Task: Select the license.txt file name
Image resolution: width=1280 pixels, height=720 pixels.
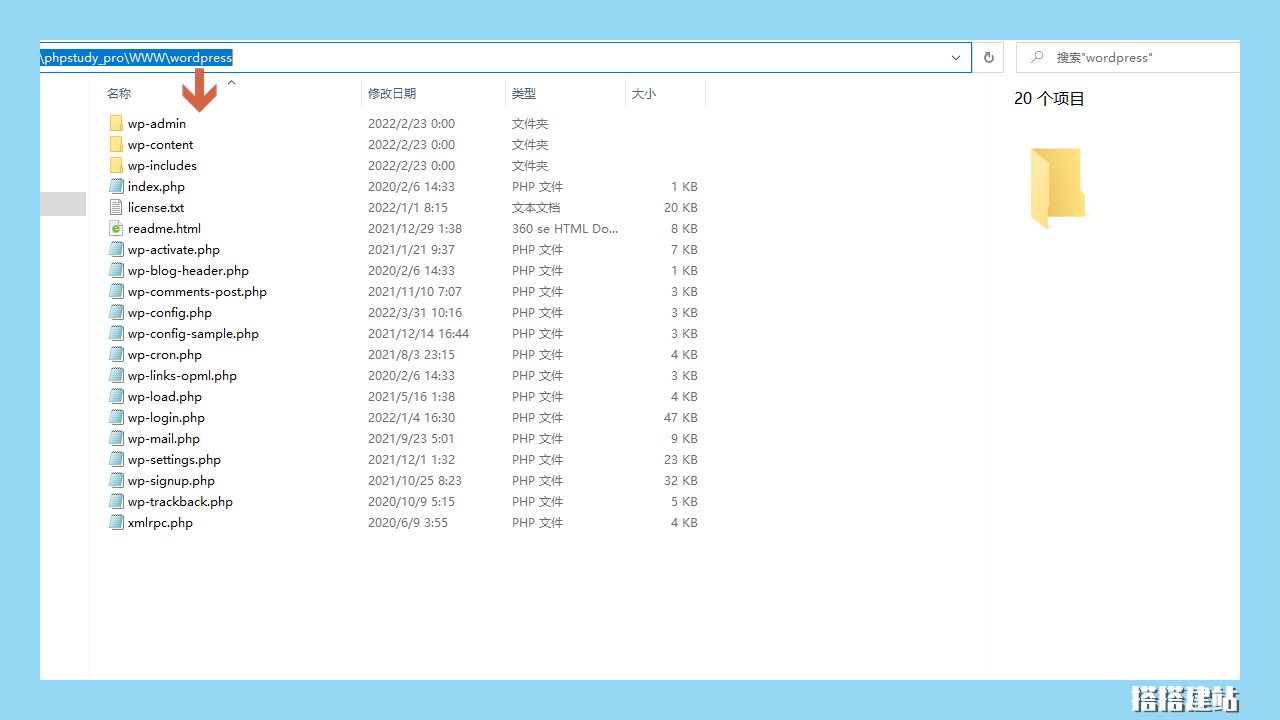Action: pyautogui.click(x=156, y=208)
